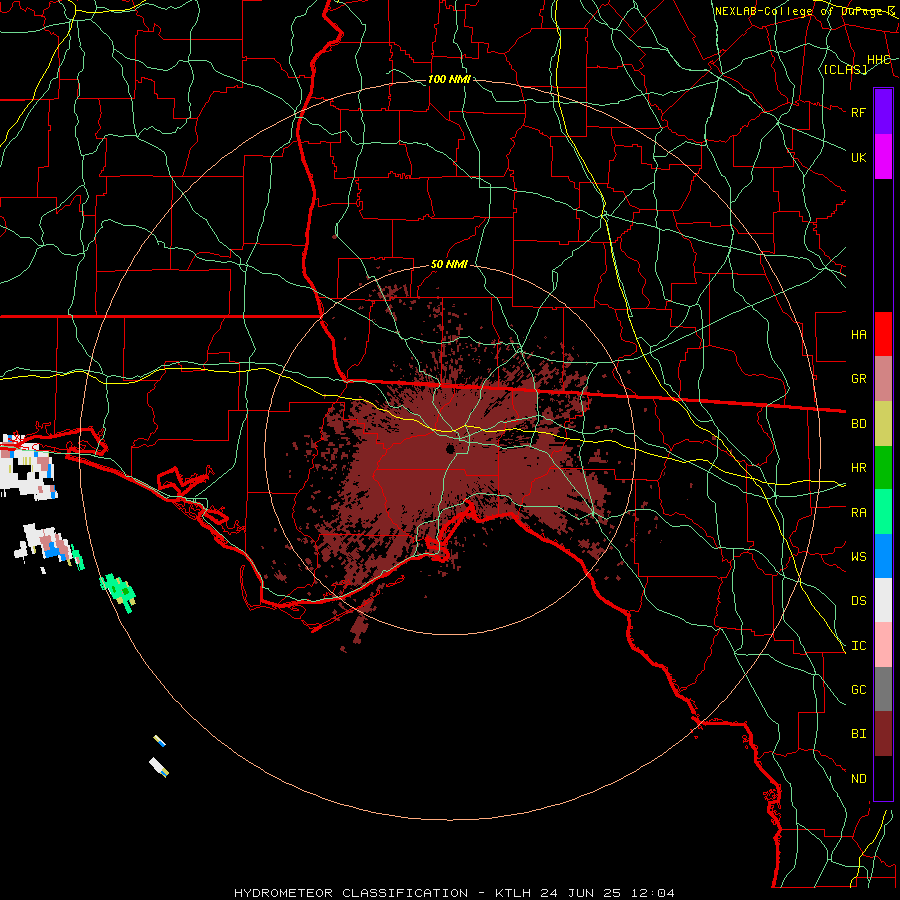Viewport: 900px width, 900px height.
Task: Click the IC legend label
Action: point(859,646)
